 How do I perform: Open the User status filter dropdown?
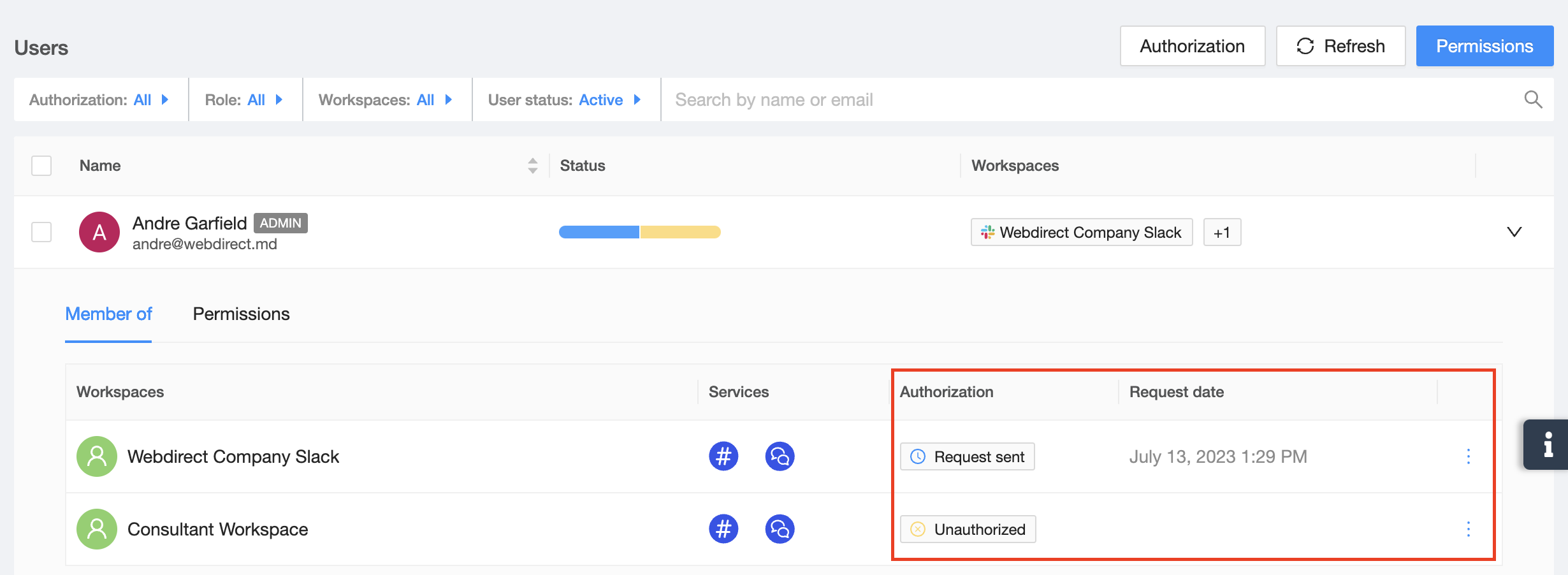pos(565,100)
